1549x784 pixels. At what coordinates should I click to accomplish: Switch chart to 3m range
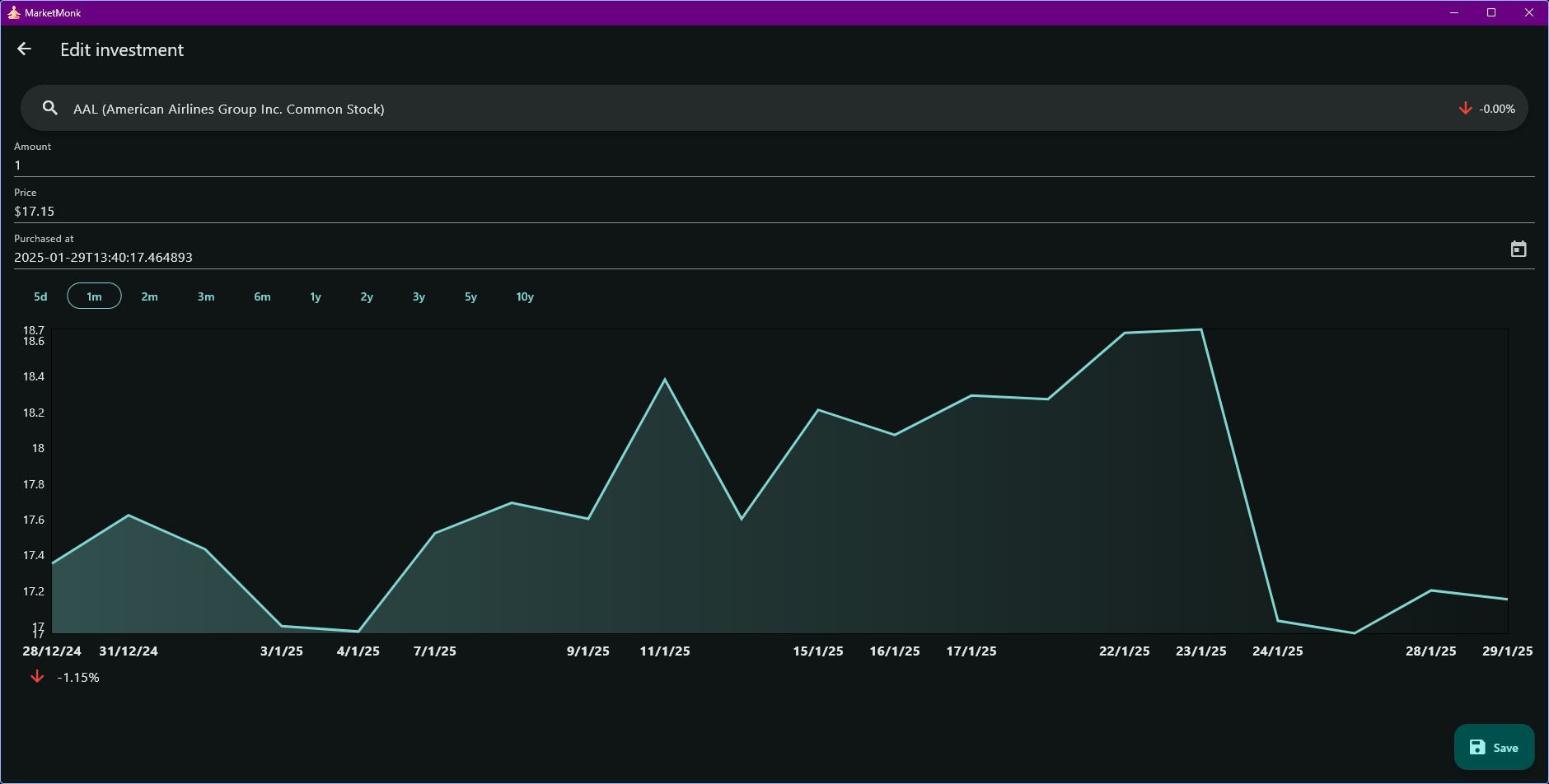click(x=206, y=296)
